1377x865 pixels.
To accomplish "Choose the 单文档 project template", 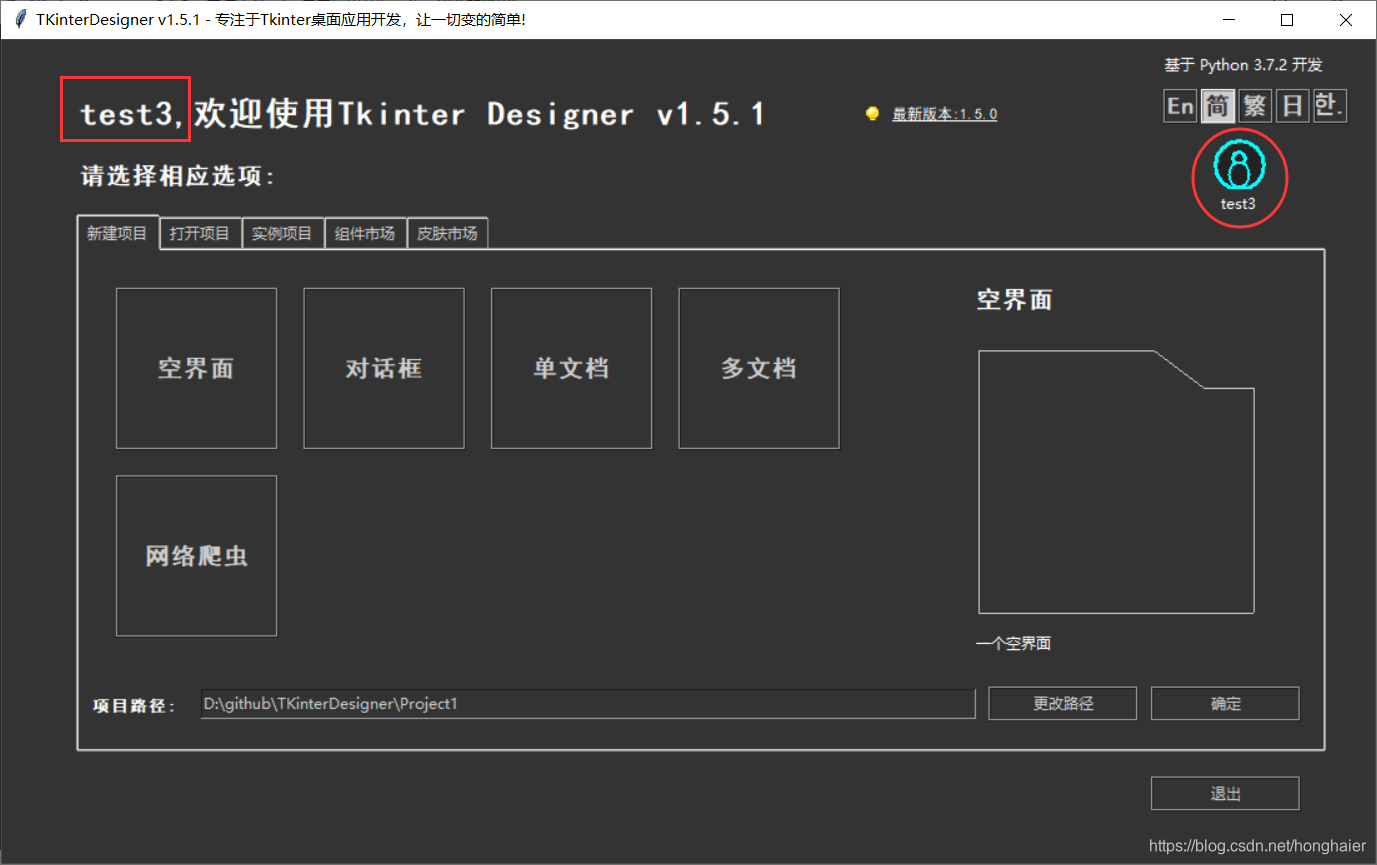I will point(571,368).
